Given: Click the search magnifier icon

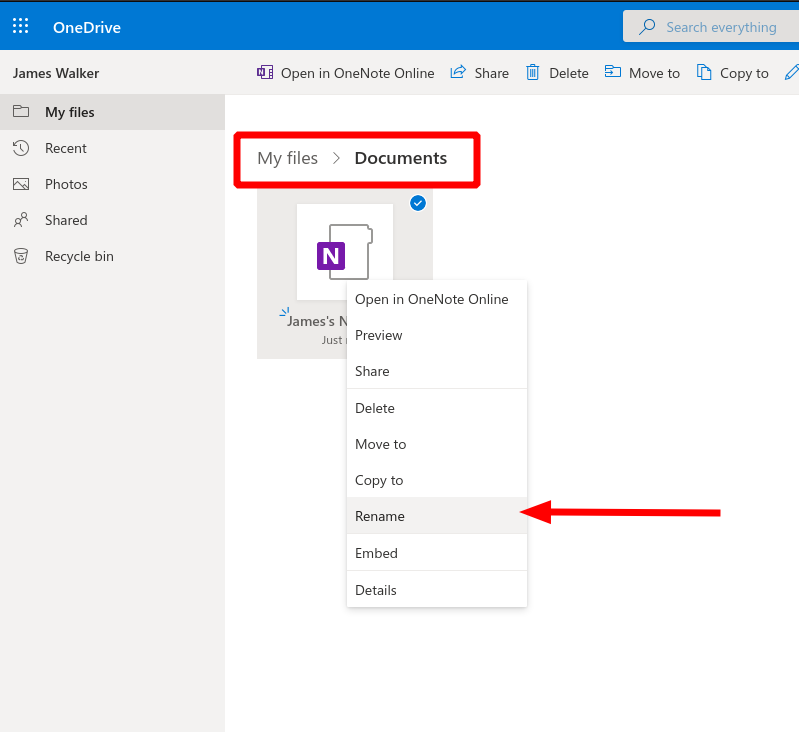Looking at the screenshot, I should coord(647,26).
